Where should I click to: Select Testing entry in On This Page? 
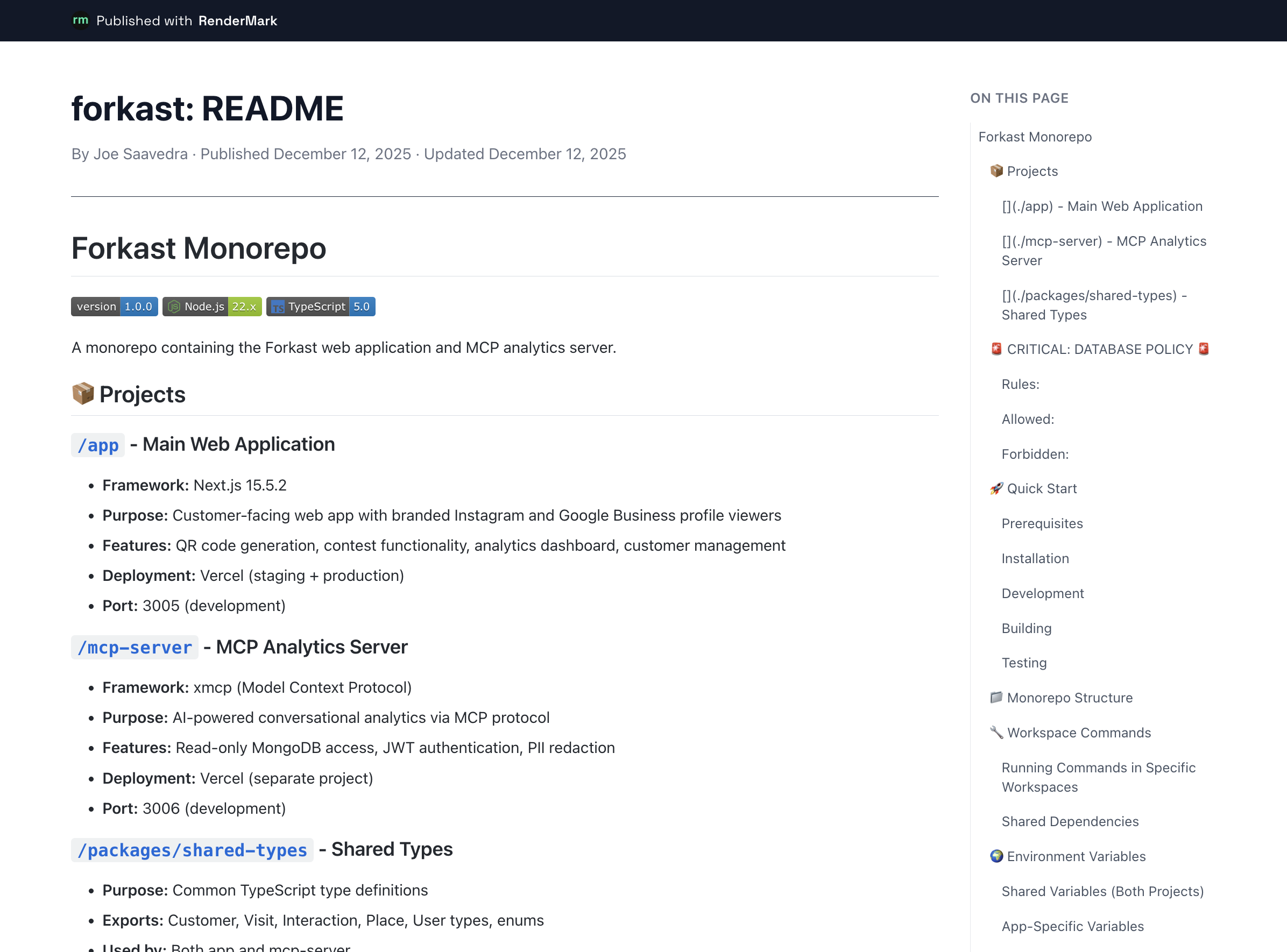pos(1023,662)
